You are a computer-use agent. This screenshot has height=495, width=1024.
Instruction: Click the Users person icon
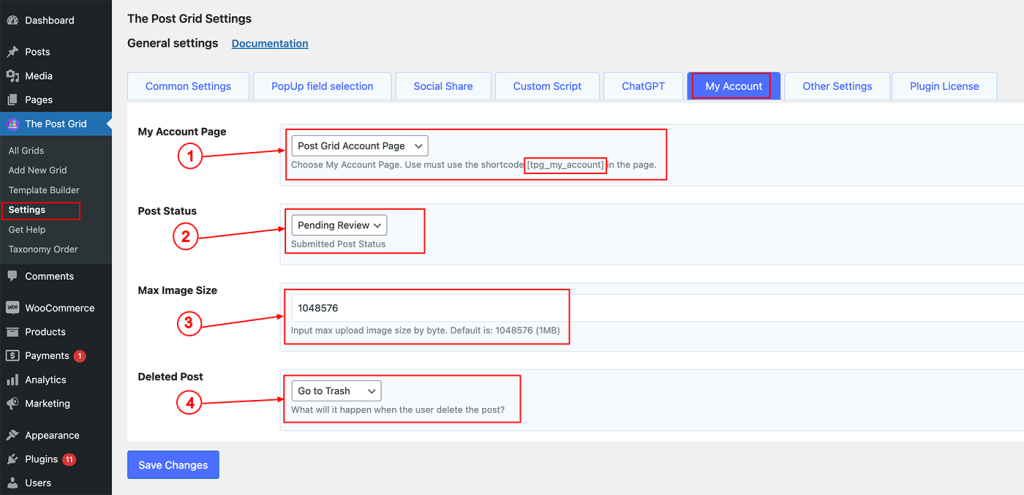[x=12, y=483]
